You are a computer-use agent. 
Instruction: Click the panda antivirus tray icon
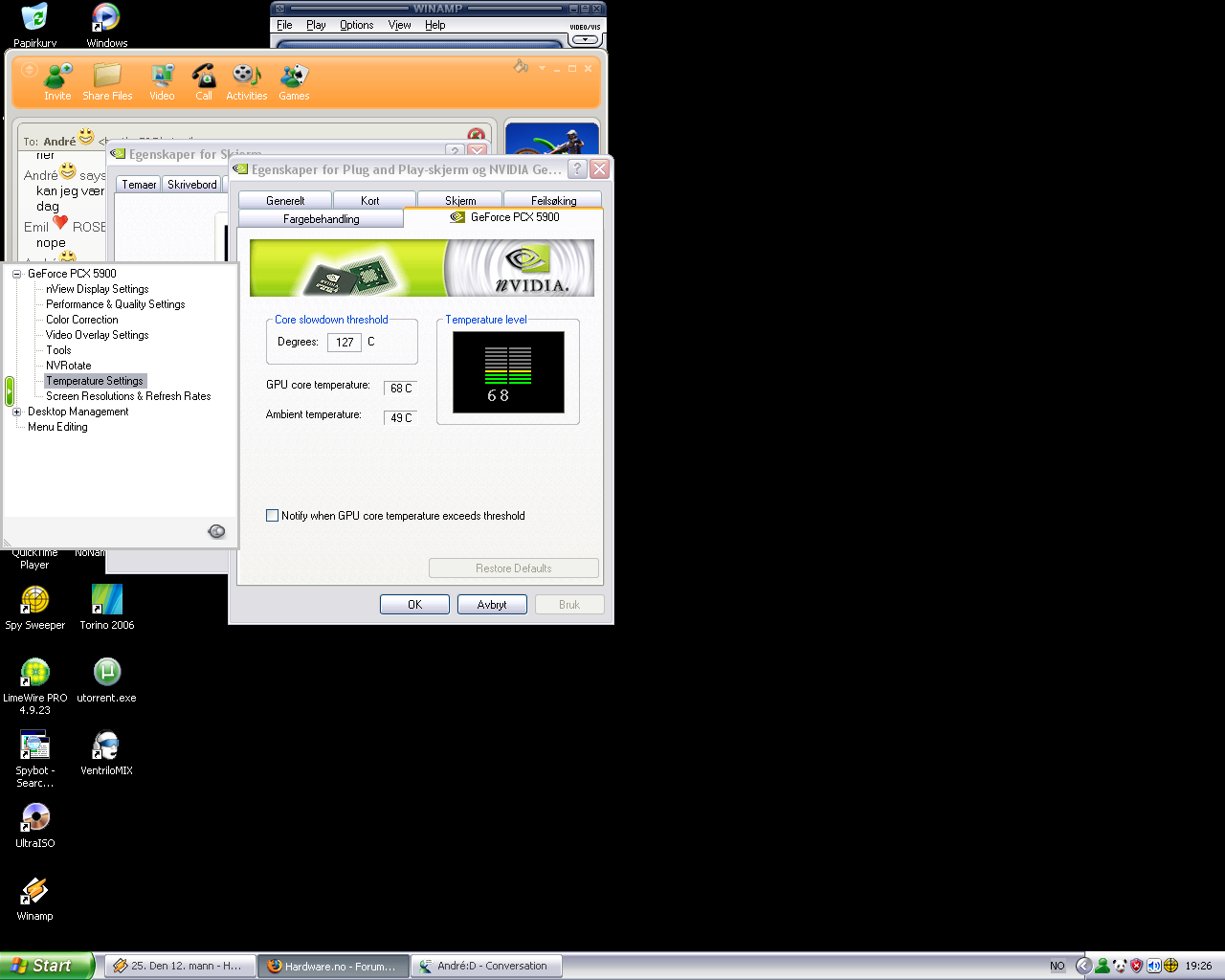coord(1120,966)
